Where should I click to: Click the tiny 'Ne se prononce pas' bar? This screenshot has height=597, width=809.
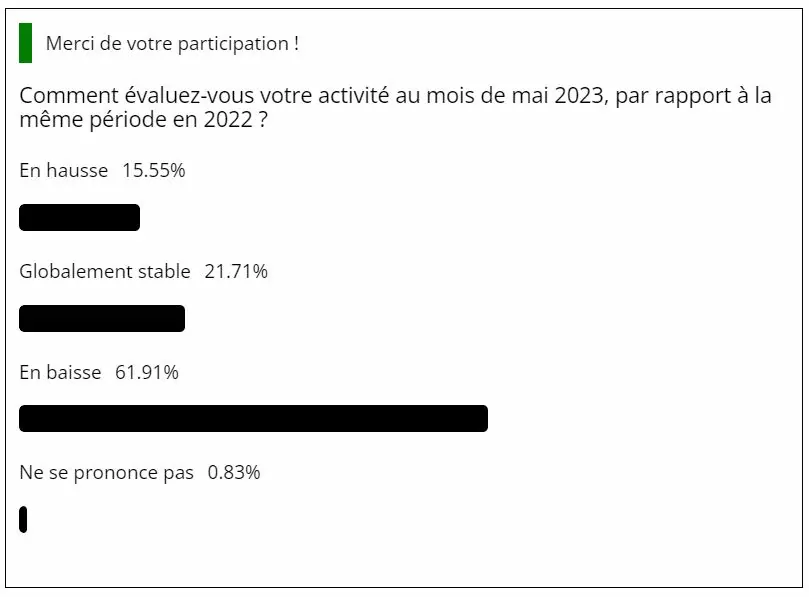click(23, 519)
